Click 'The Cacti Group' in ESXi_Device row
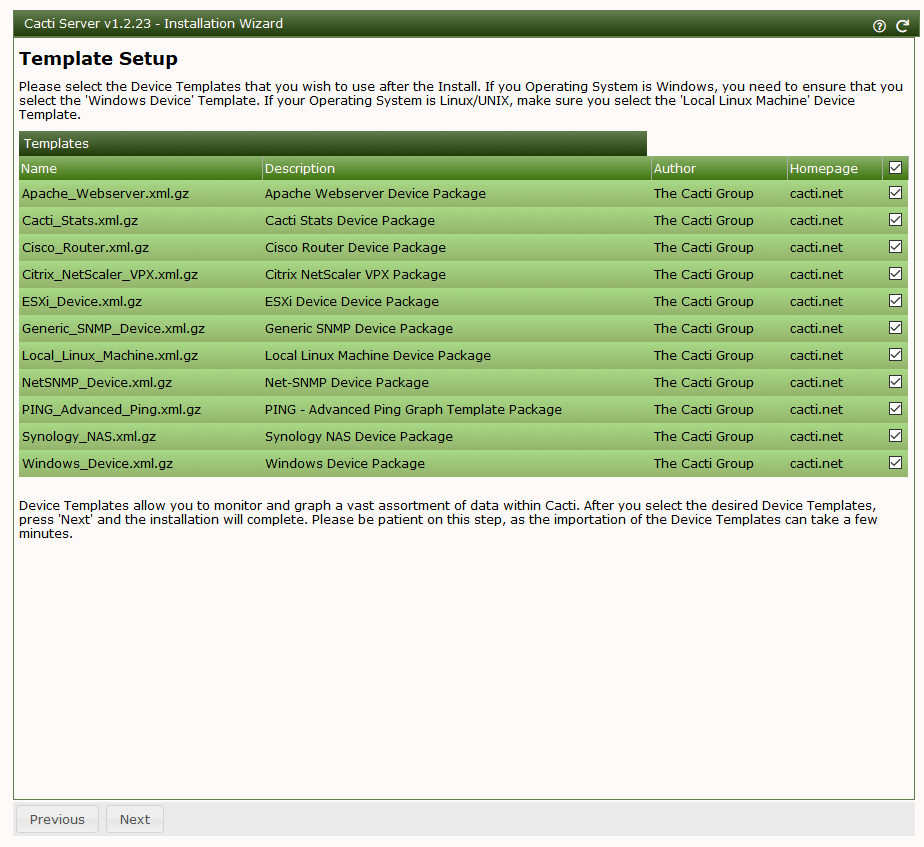 pos(704,302)
